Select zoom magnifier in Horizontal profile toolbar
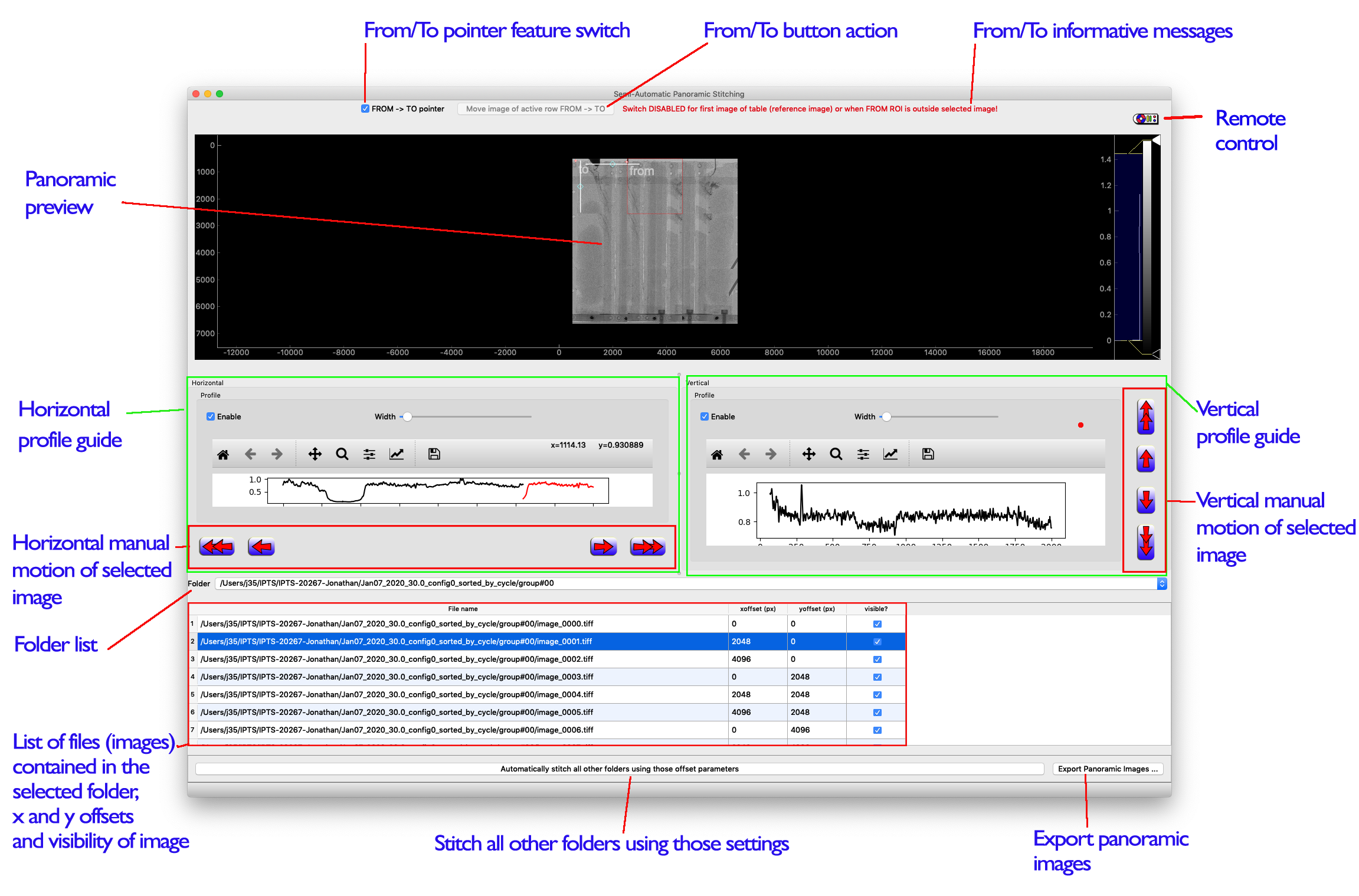Screen dimensions: 1359x896 pyautogui.click(x=342, y=454)
